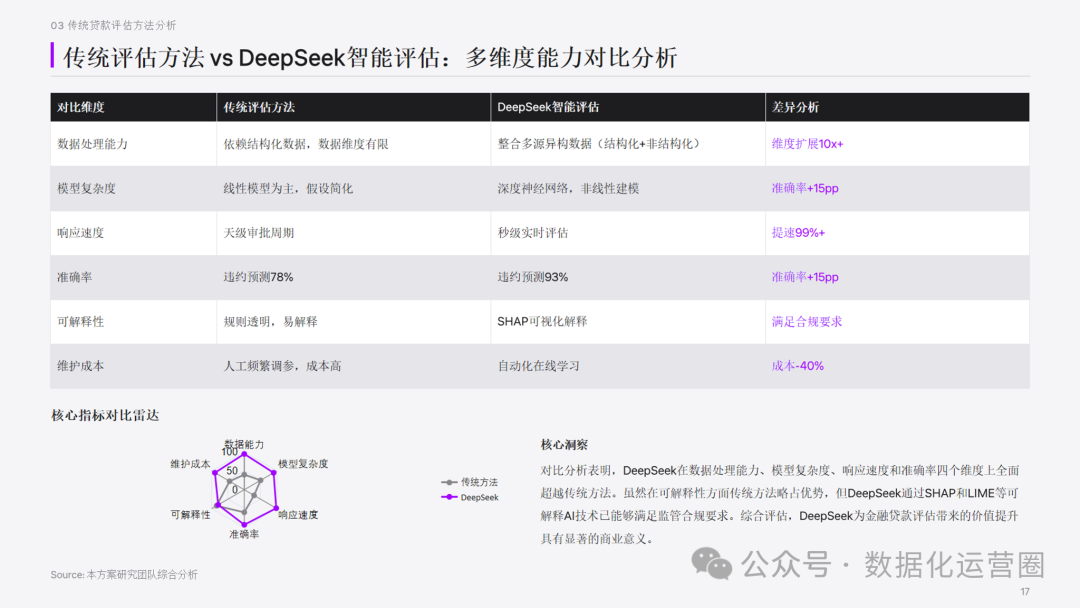Viewport: 1080px width, 608px height.
Task: Select the cell '线性模型为主，假设简化'
Action: pos(288,189)
